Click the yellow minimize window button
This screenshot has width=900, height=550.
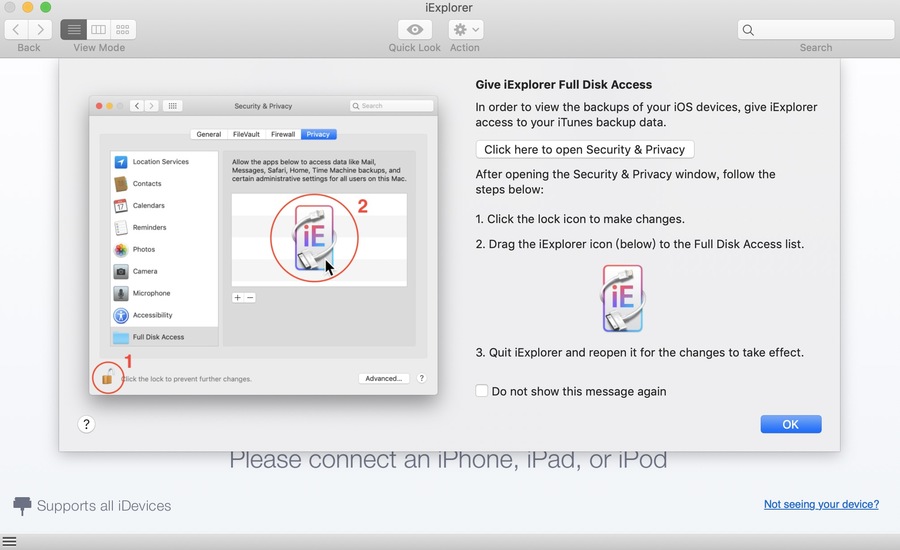[x=28, y=7]
